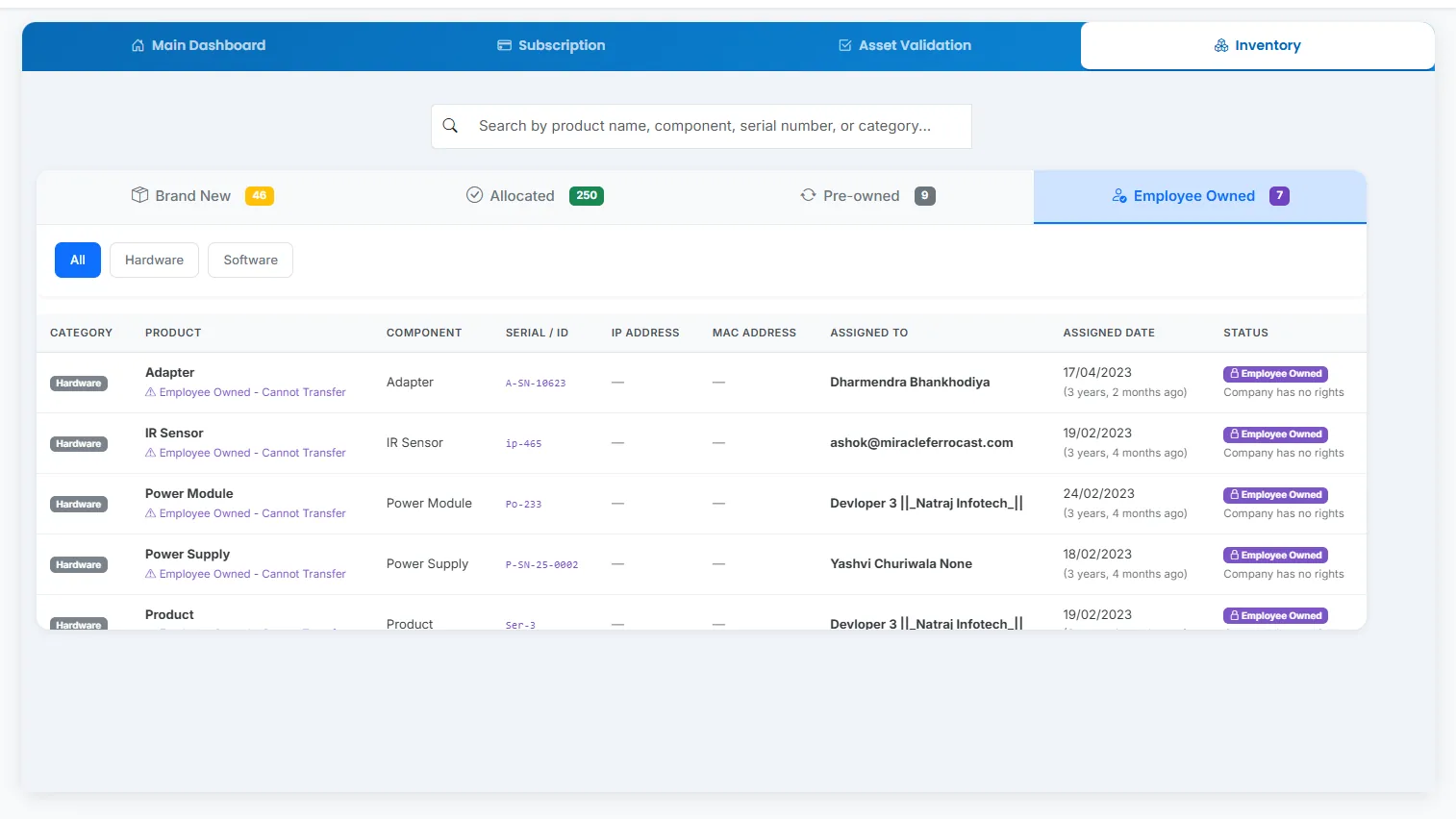Switch to the Subscription tab
The height and width of the screenshot is (819, 1456).
[551, 45]
